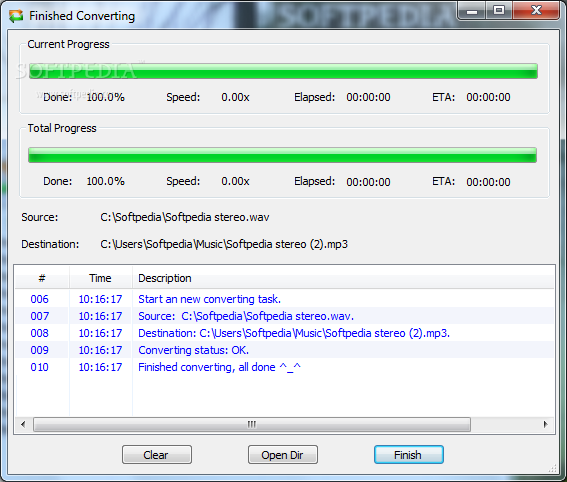Viewport: 567px width, 482px height.
Task: Select log entry number 007
Action: click(x=39, y=316)
